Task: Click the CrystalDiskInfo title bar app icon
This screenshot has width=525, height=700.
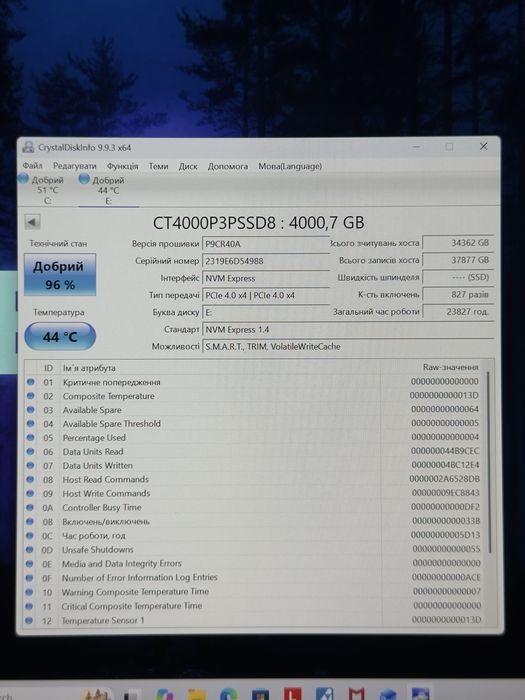Action: (x=28, y=147)
